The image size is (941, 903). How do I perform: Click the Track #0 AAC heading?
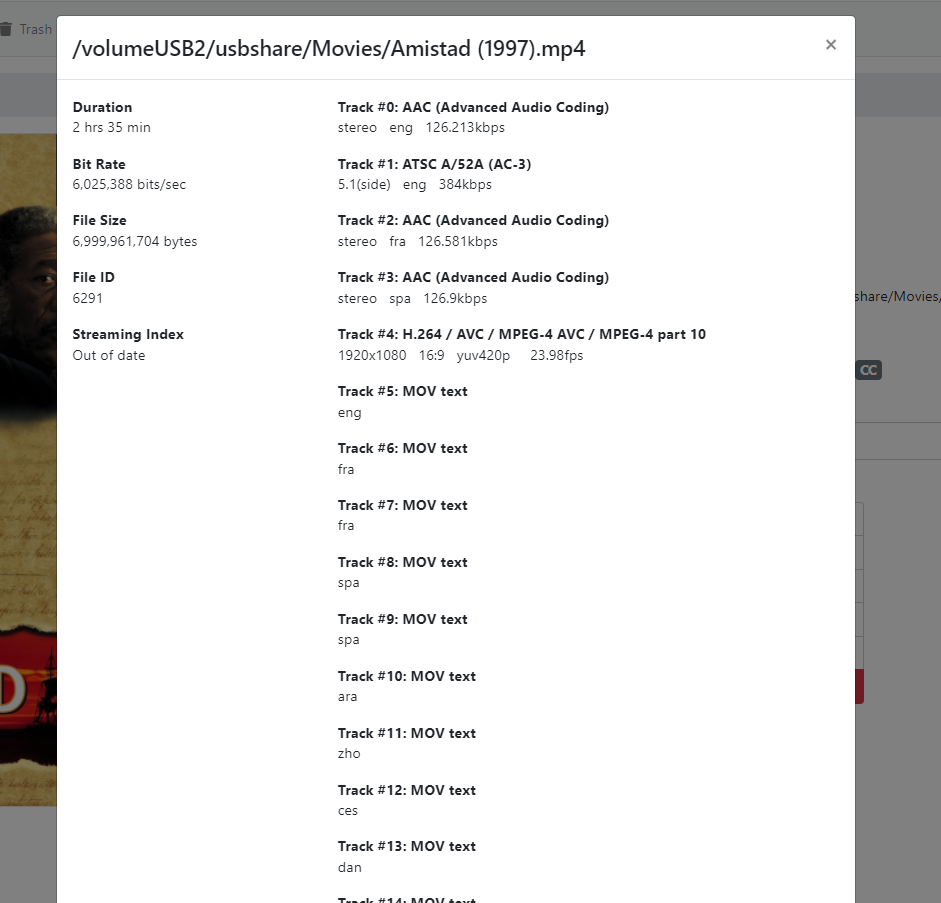[473, 107]
